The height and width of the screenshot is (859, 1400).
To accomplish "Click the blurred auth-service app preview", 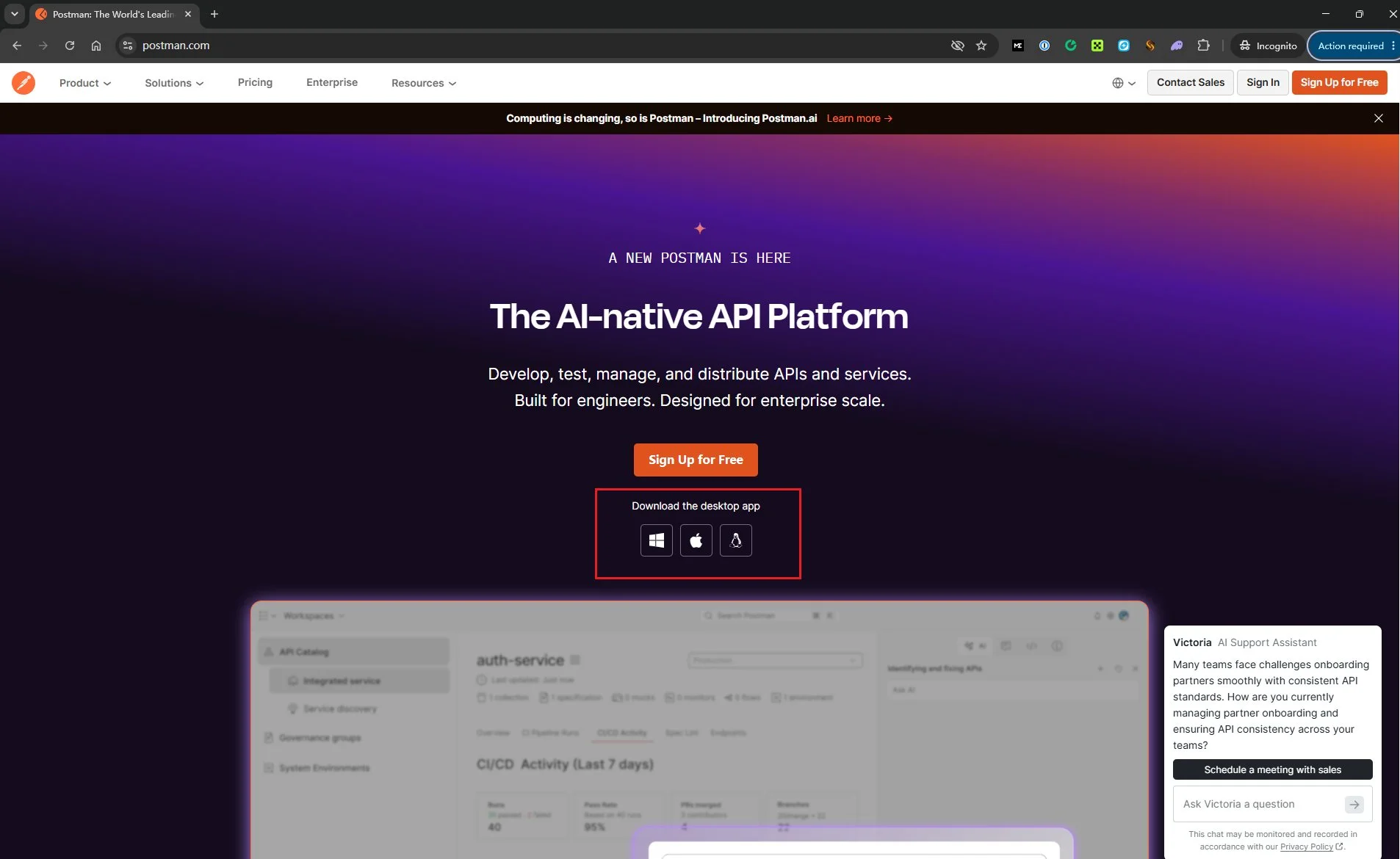I will click(699, 730).
